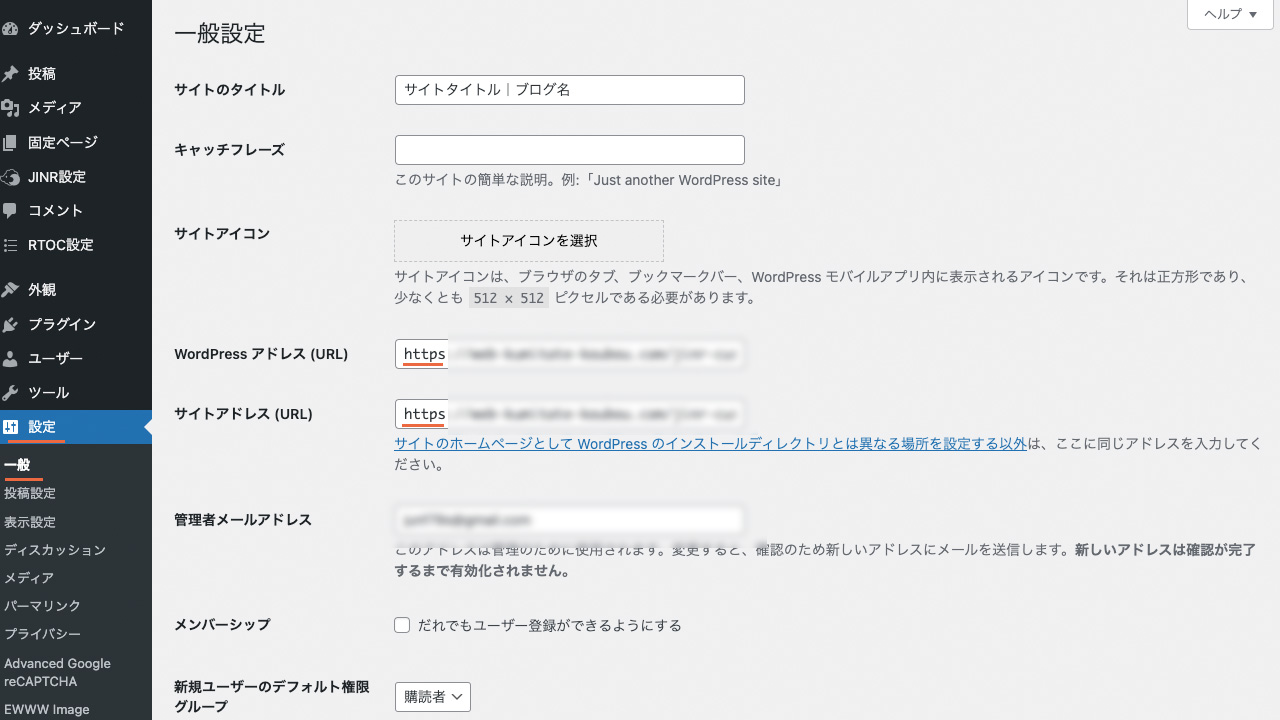Click the Comments speech bubble icon
Viewport: 1280px width, 720px height.
pyautogui.click(x=10, y=211)
